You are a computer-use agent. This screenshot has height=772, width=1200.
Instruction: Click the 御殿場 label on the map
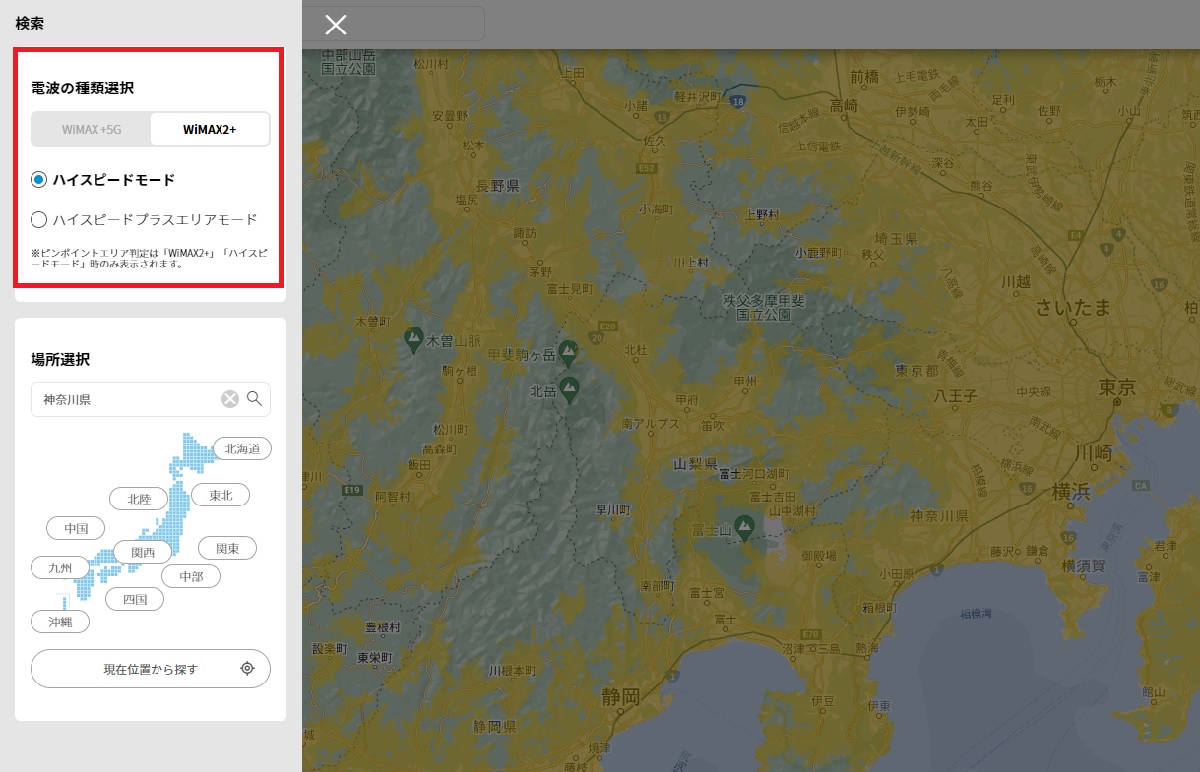coord(820,555)
